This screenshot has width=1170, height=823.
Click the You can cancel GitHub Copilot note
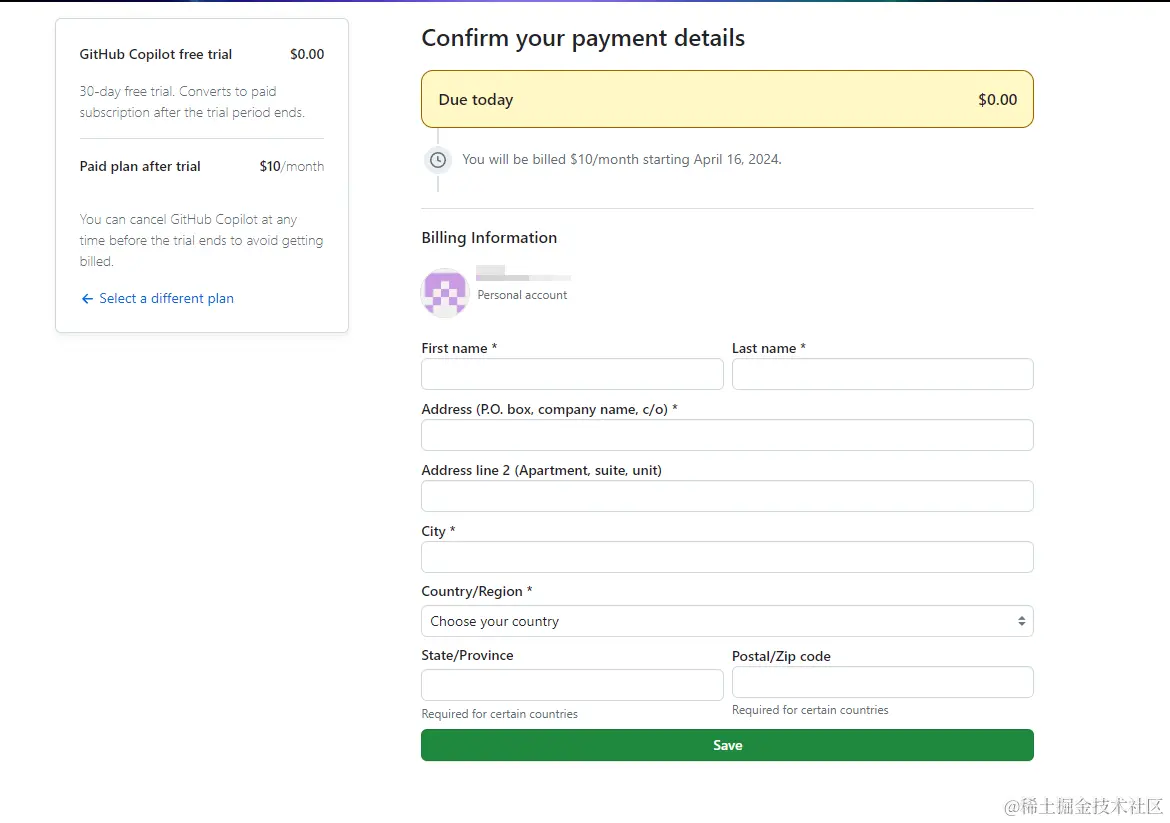(x=201, y=240)
